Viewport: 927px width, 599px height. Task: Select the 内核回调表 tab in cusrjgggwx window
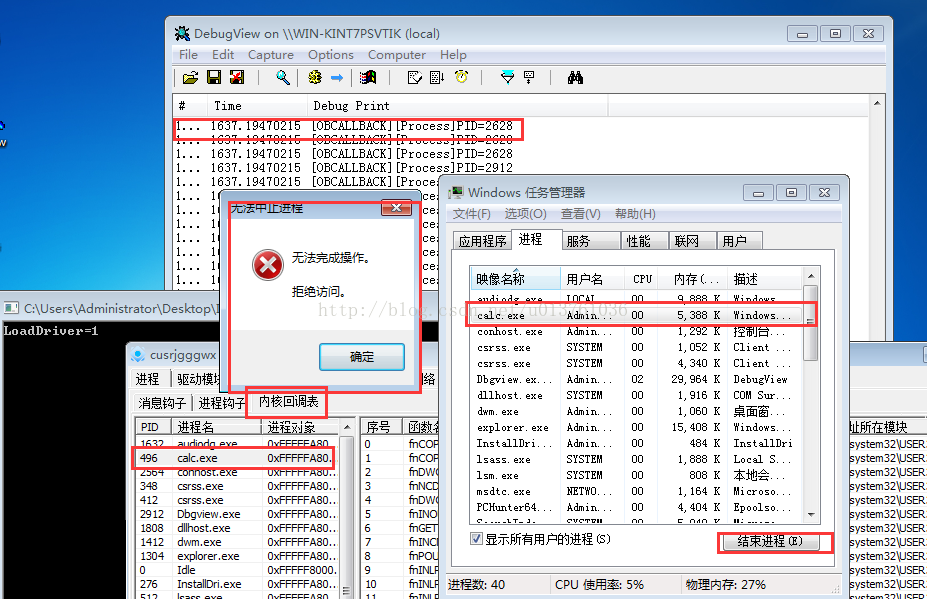(289, 402)
